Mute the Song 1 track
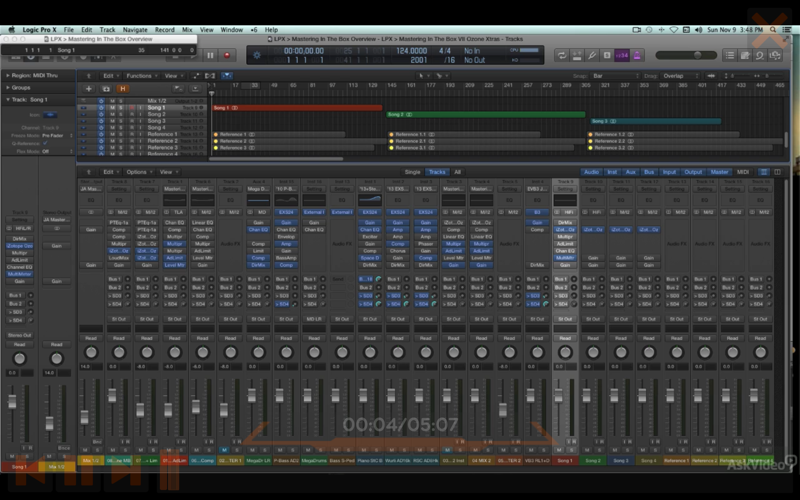The height and width of the screenshot is (500, 800). (112, 107)
